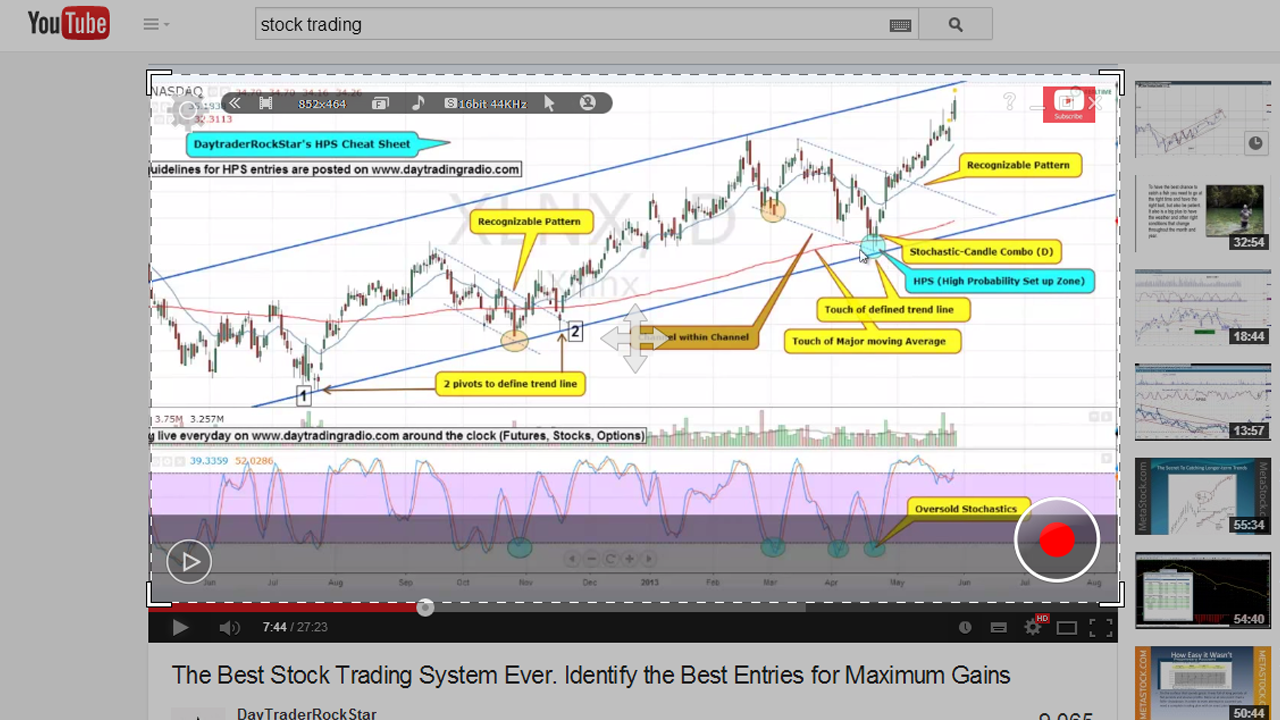Open the suggested video lasting 18:44
Image resolution: width=1280 pixels, height=720 pixels.
(x=1203, y=307)
